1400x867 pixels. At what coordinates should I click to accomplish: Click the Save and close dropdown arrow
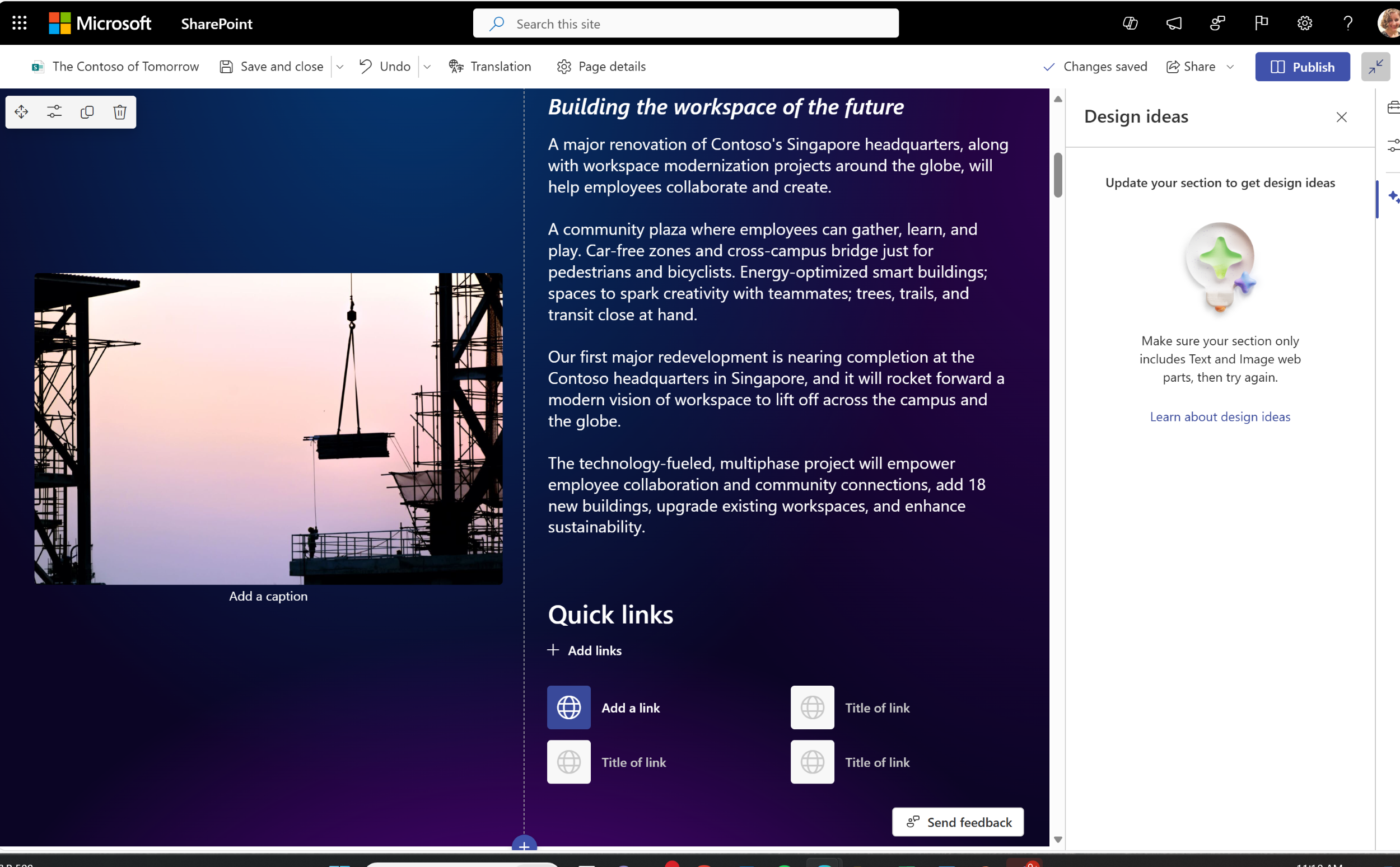coord(341,66)
